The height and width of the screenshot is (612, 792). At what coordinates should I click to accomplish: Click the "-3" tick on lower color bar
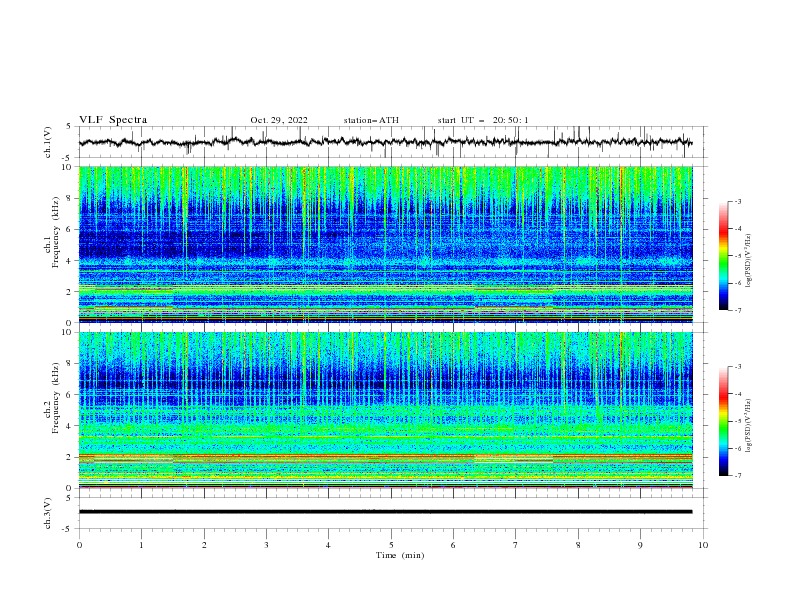click(x=738, y=367)
